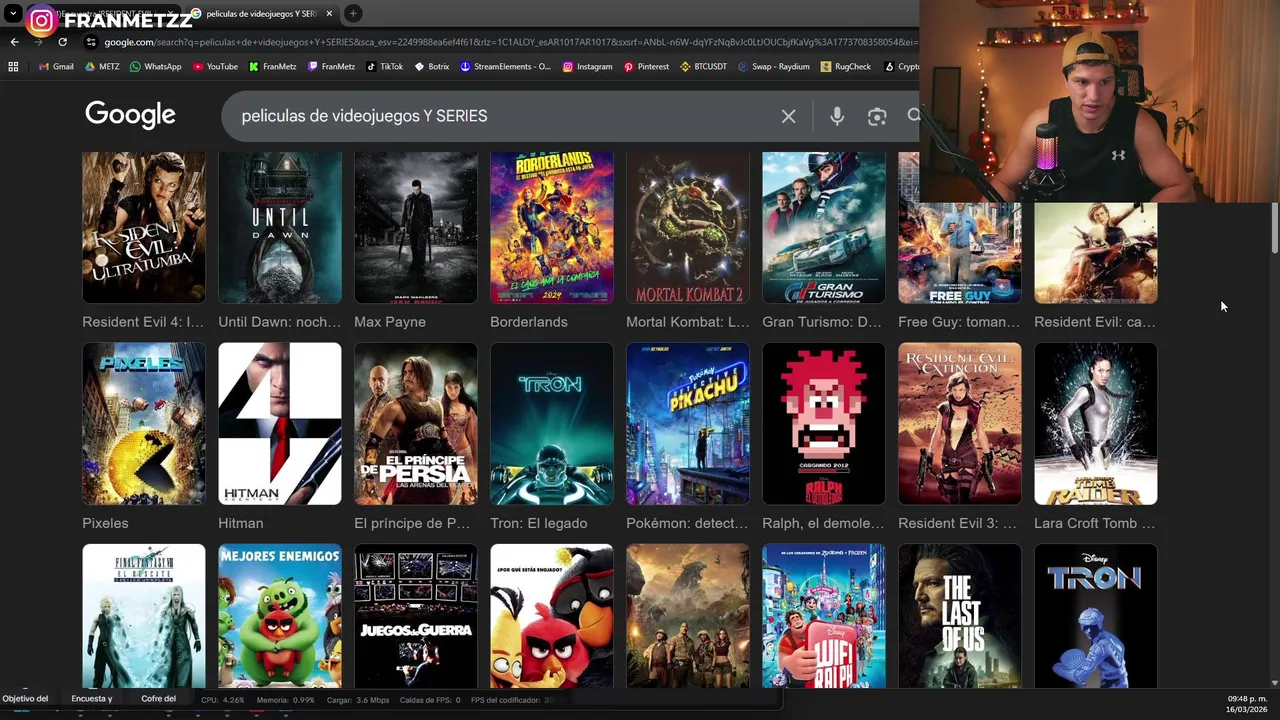The height and width of the screenshot is (720, 1280).
Task: Open the Final Fantasy VII poster
Action: click(144, 616)
